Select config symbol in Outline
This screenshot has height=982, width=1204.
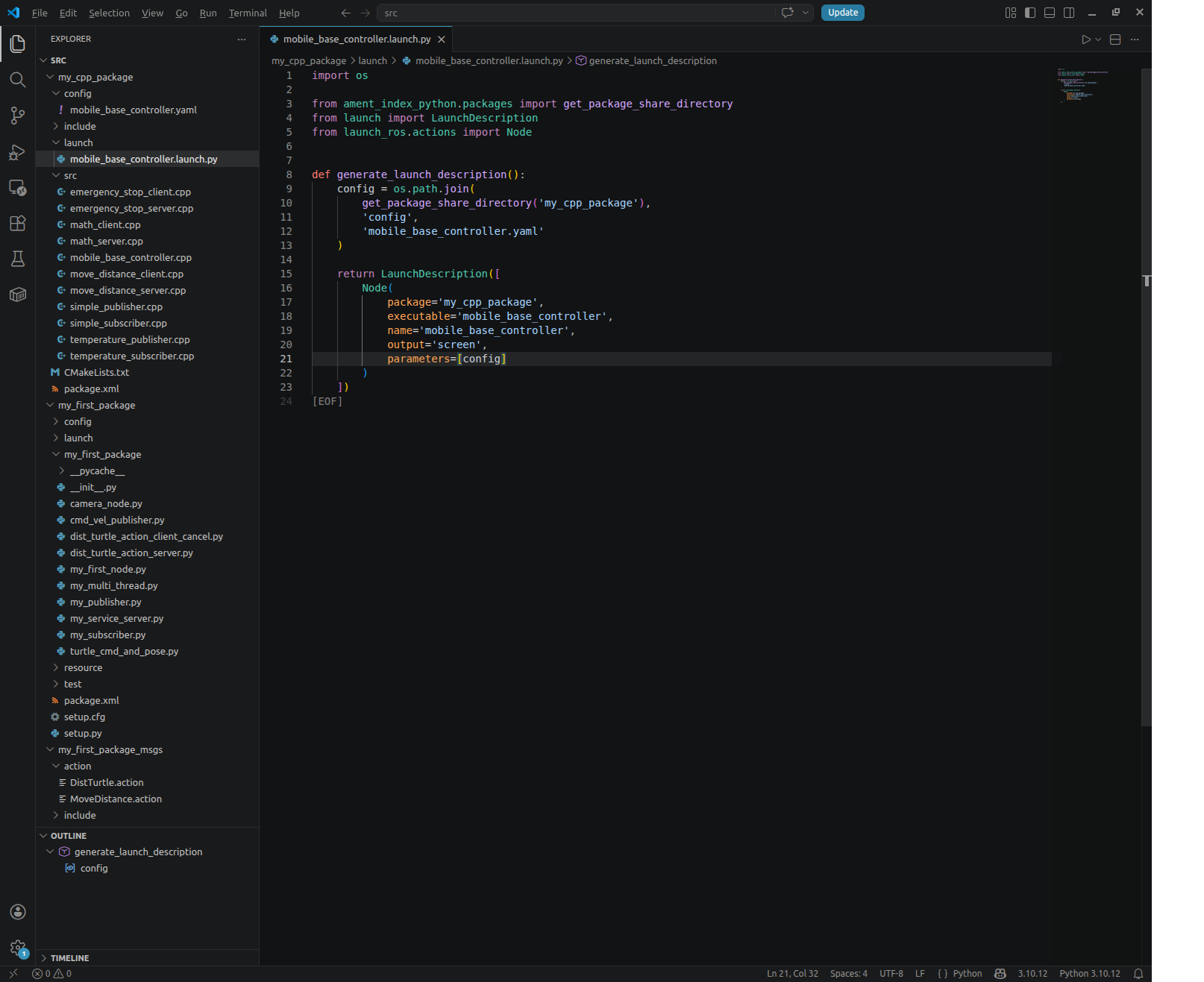94,868
